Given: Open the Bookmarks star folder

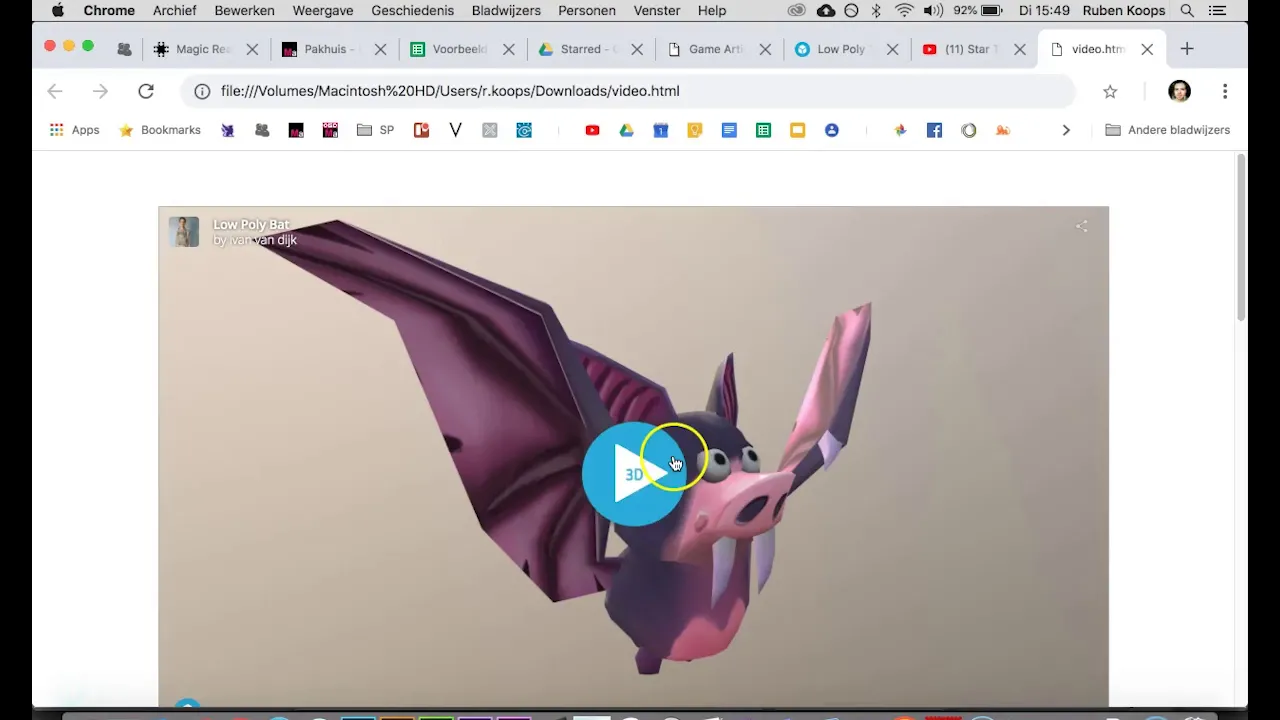Looking at the screenshot, I should coord(160,130).
